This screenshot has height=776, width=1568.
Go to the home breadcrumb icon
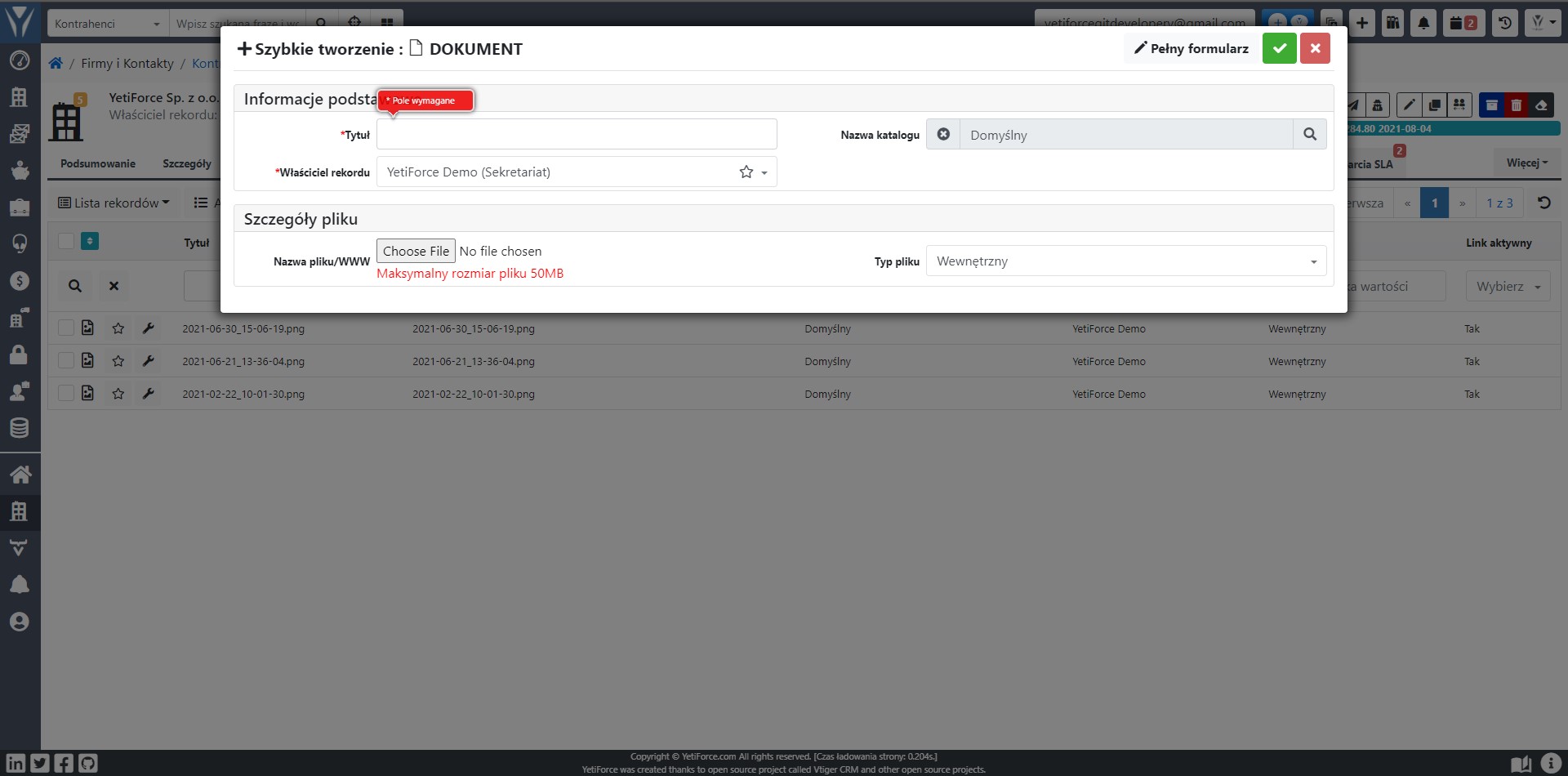coord(56,63)
